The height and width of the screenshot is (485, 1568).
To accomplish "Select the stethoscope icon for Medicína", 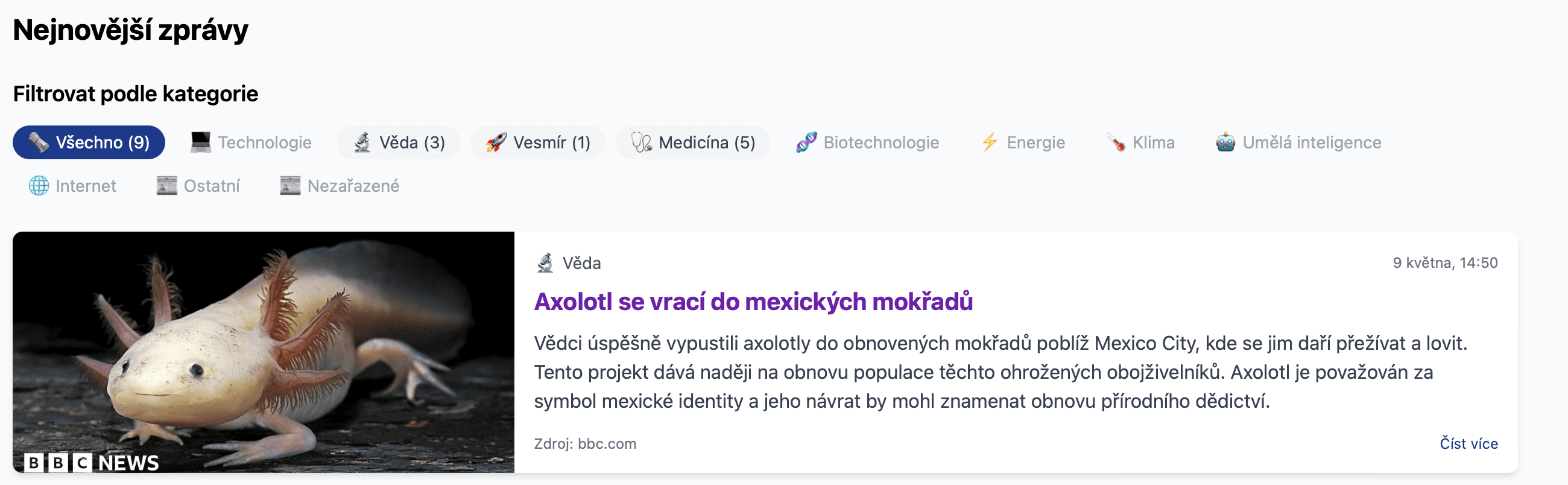I will pos(642,142).
